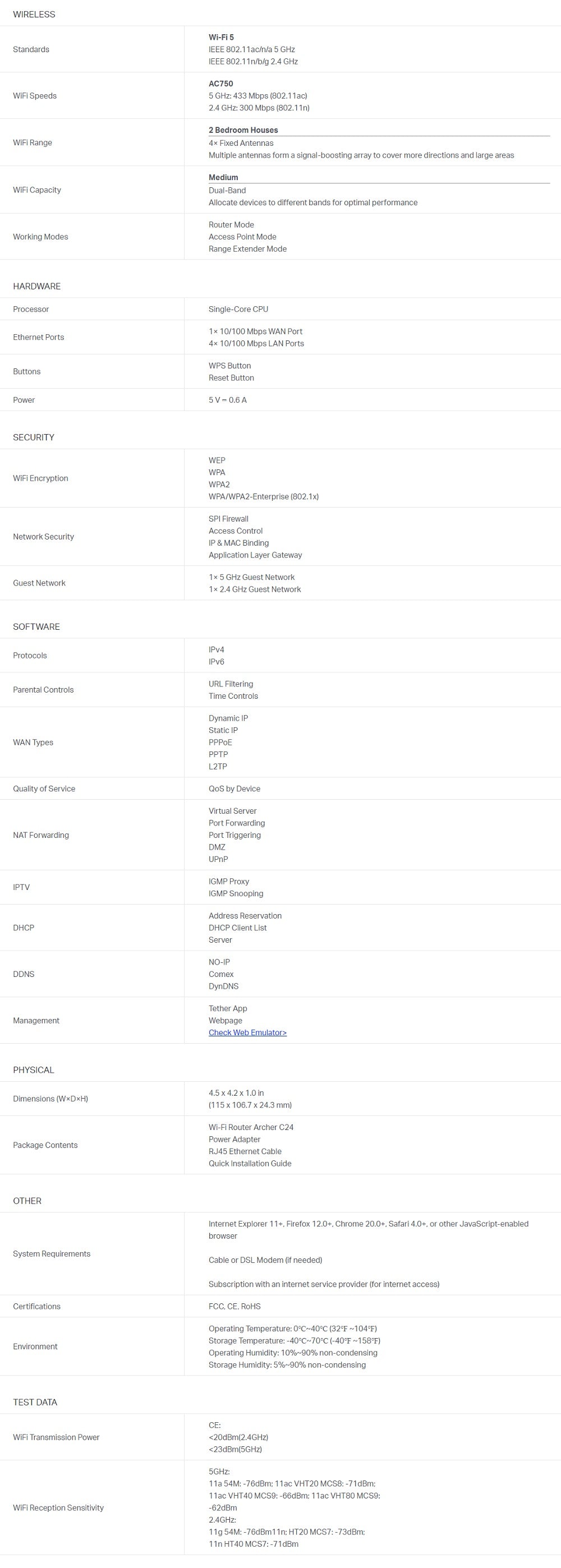Click the WiFi Speeds row label
This screenshot has width=561, height=1568.
coord(35,95)
